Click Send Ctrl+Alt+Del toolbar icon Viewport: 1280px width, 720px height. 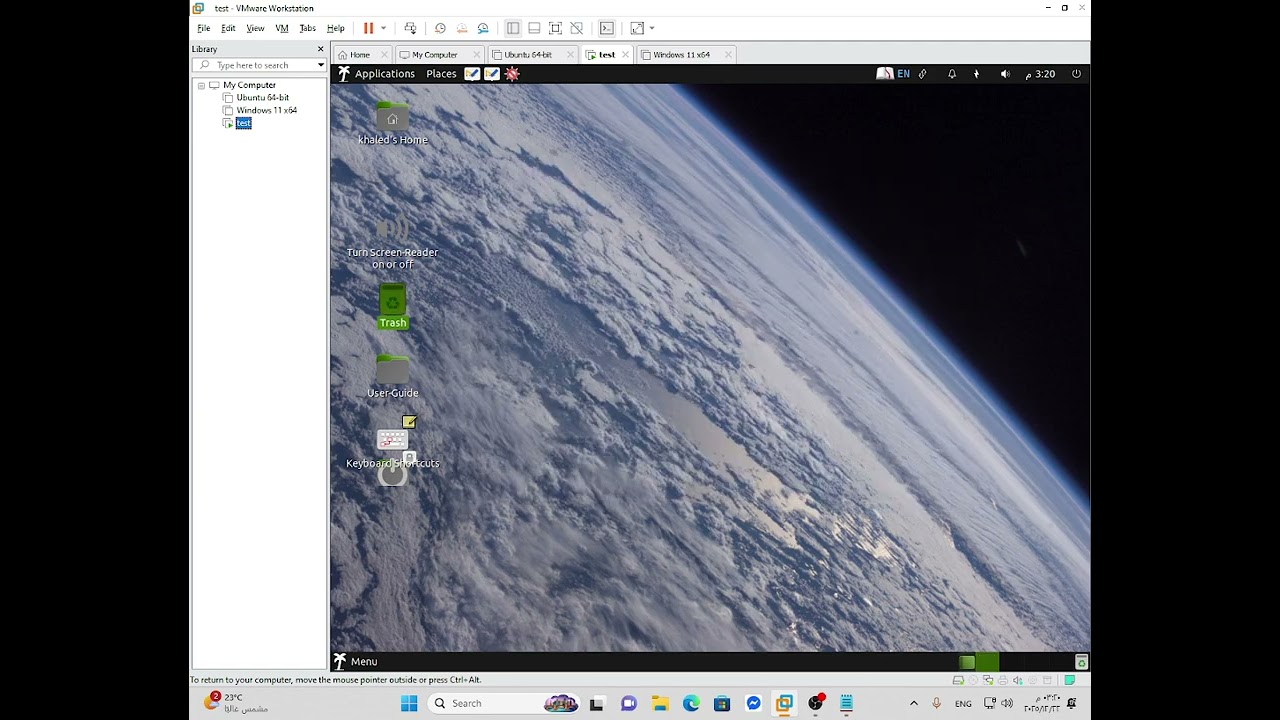coord(410,28)
